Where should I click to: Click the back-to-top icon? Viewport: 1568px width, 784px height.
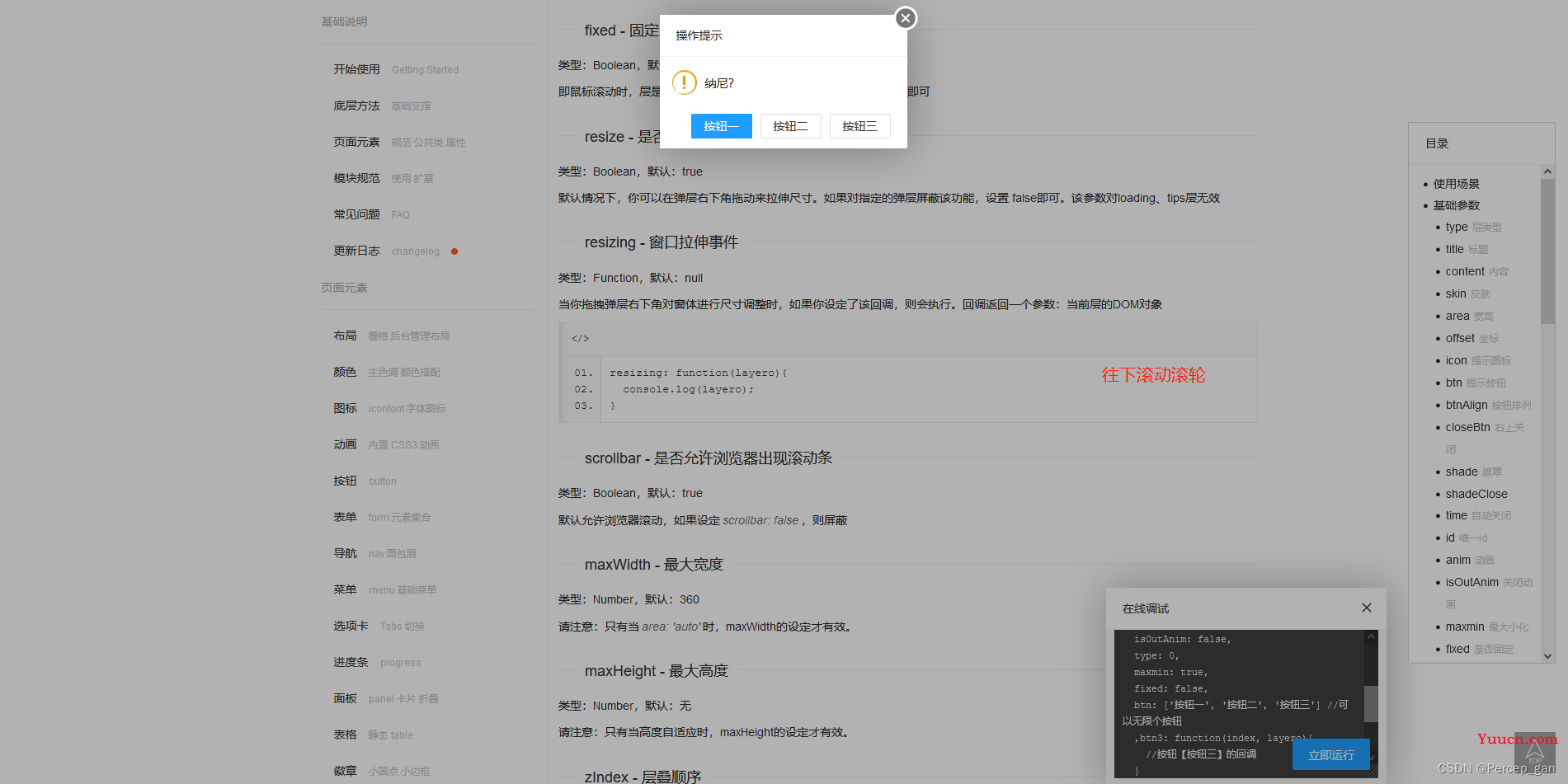pyautogui.click(x=1534, y=753)
